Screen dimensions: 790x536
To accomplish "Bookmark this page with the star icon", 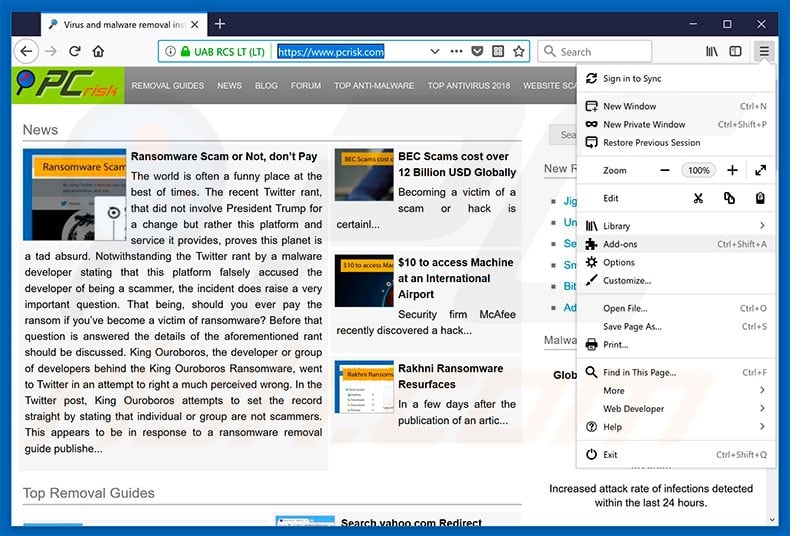I will [x=519, y=51].
